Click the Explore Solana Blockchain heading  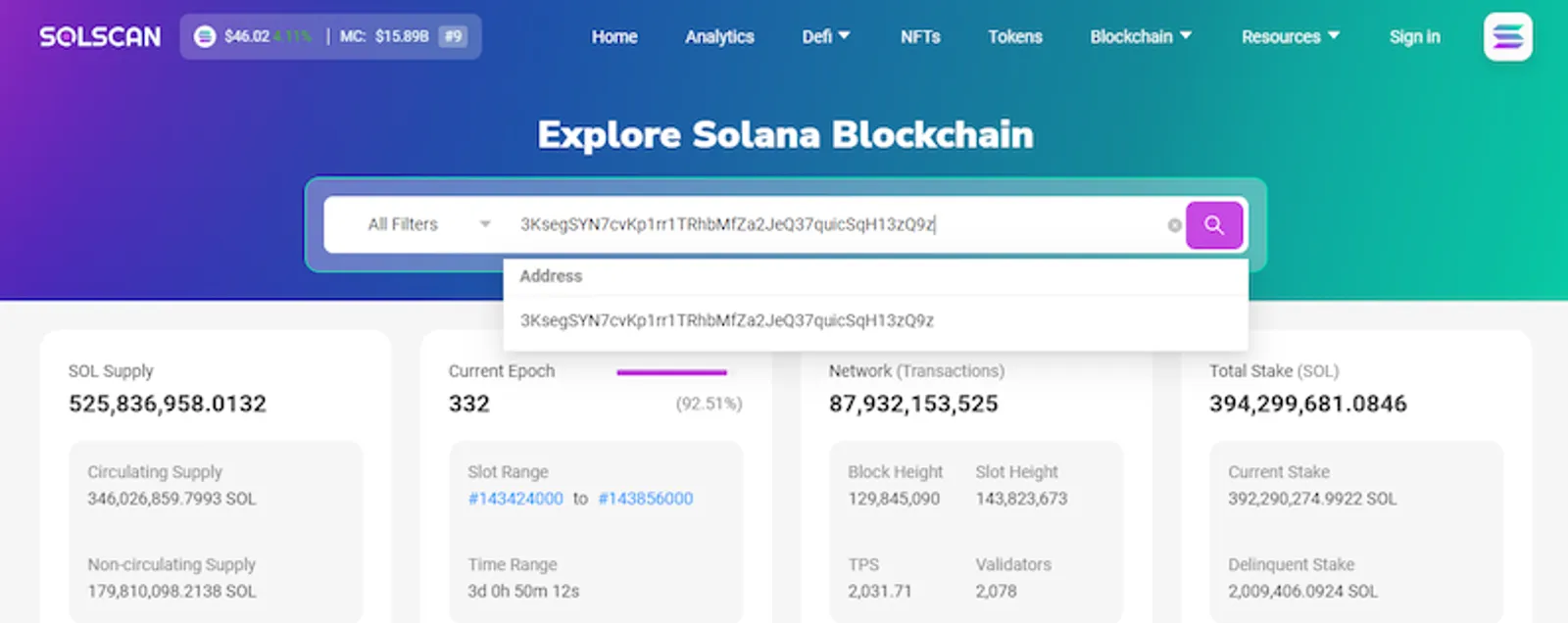(785, 134)
